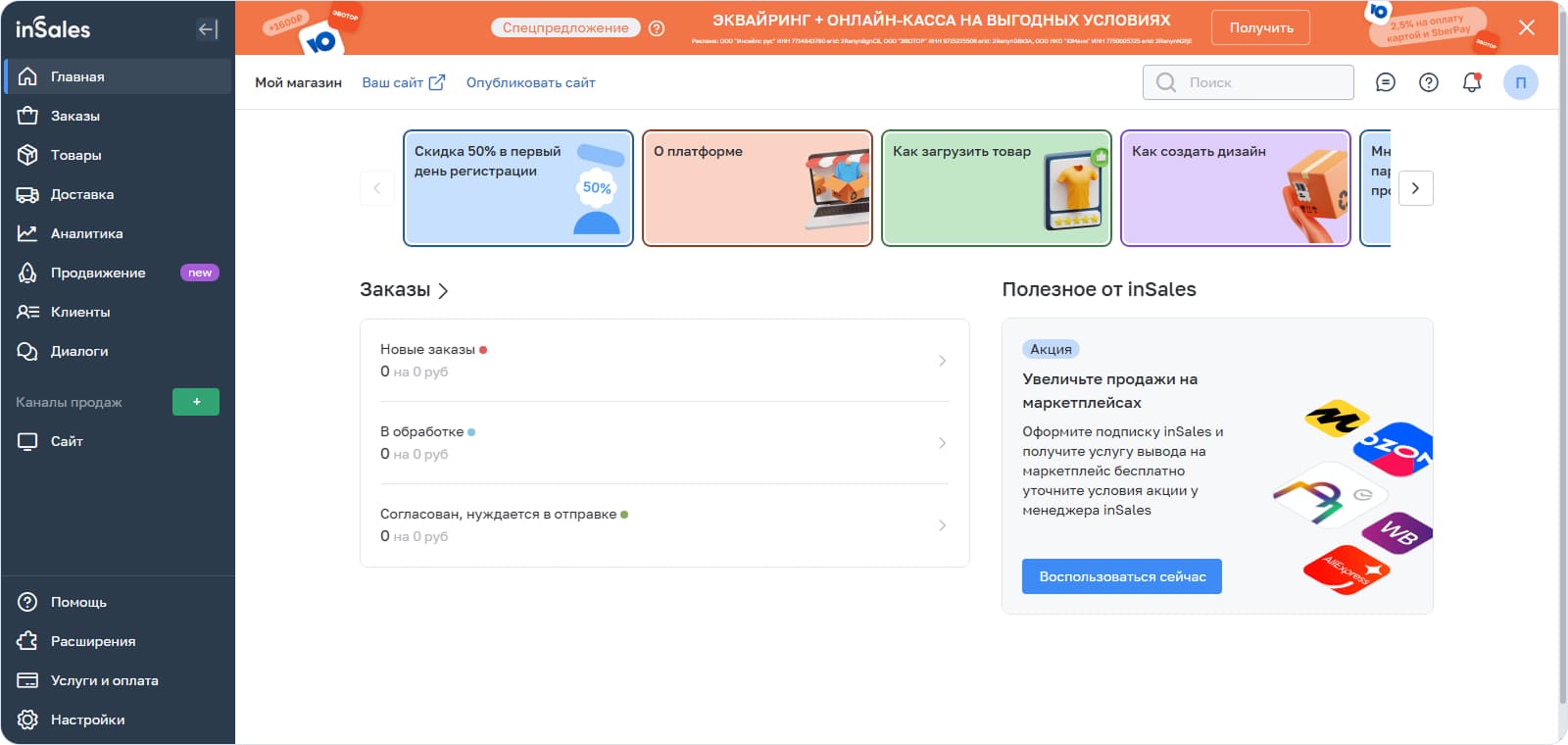Open the Как загрузить товар card
The height and width of the screenshot is (745, 1568).
click(997, 188)
